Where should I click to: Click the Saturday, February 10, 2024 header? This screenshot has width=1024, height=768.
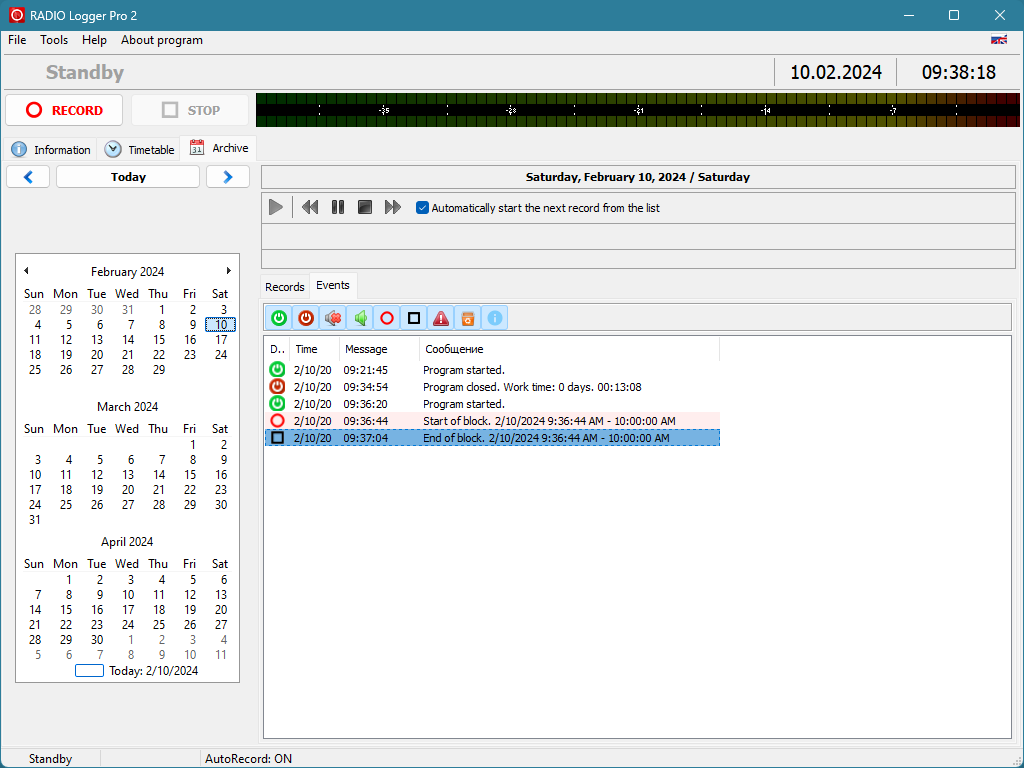click(x=638, y=177)
